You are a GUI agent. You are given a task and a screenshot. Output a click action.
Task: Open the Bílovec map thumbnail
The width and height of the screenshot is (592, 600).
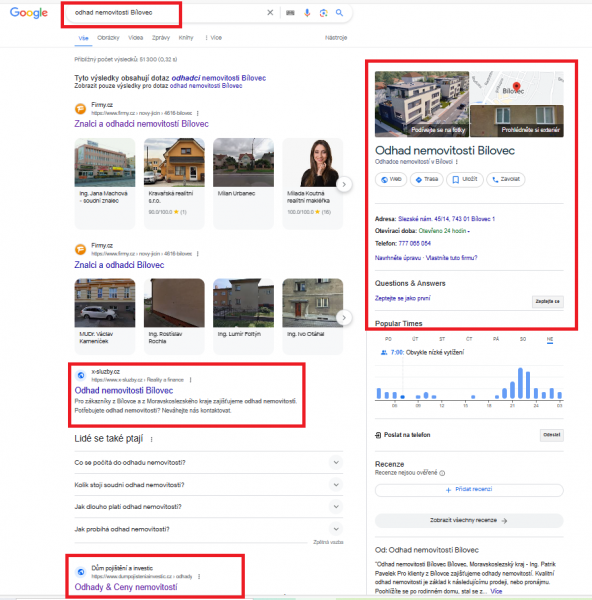pos(517,88)
